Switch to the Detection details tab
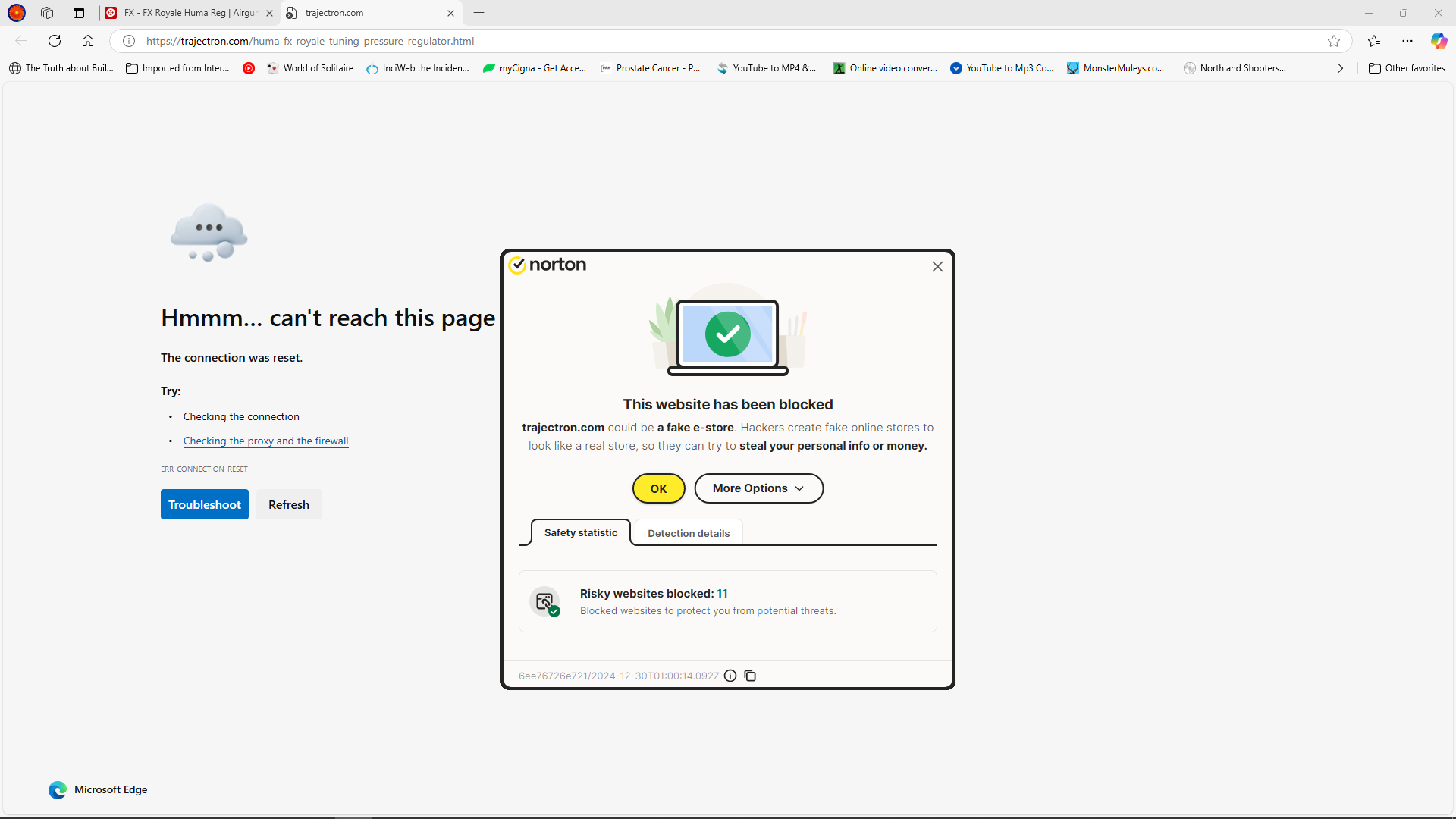 (689, 533)
